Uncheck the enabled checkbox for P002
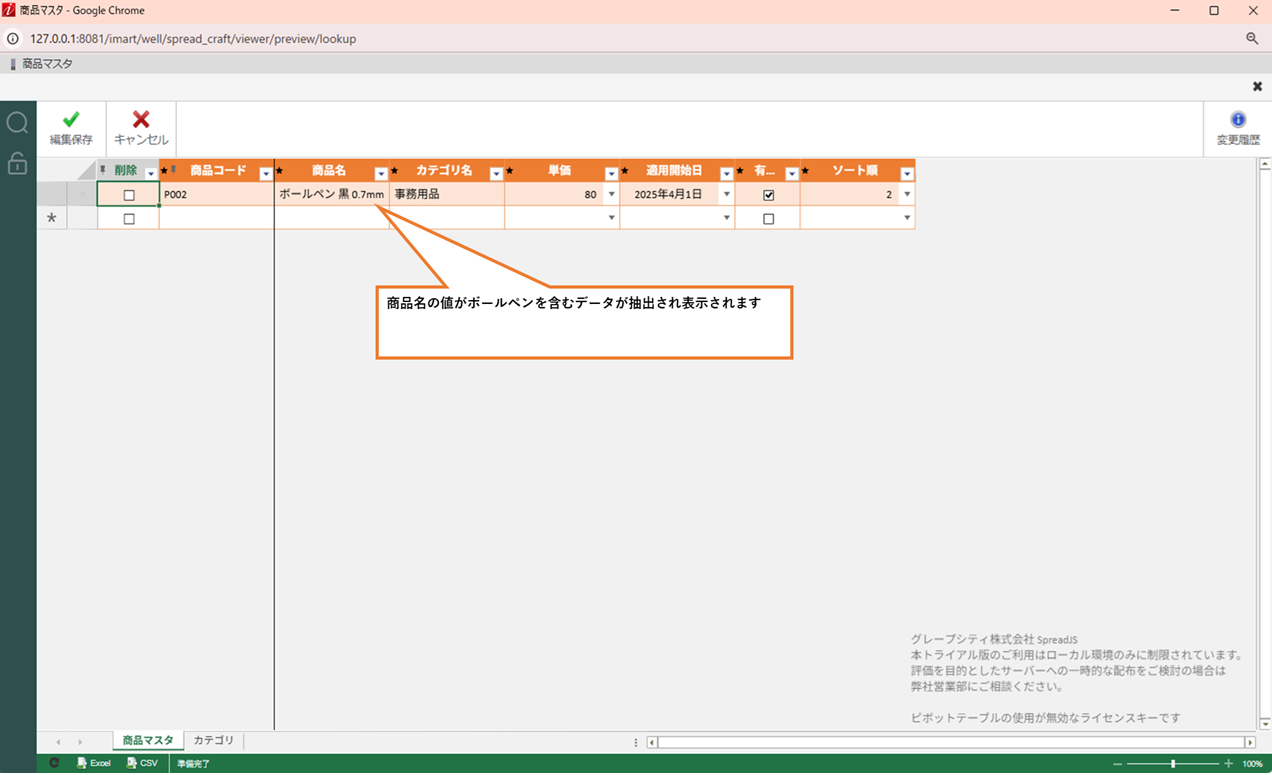Viewport: 1272px width, 775px height. click(x=768, y=195)
